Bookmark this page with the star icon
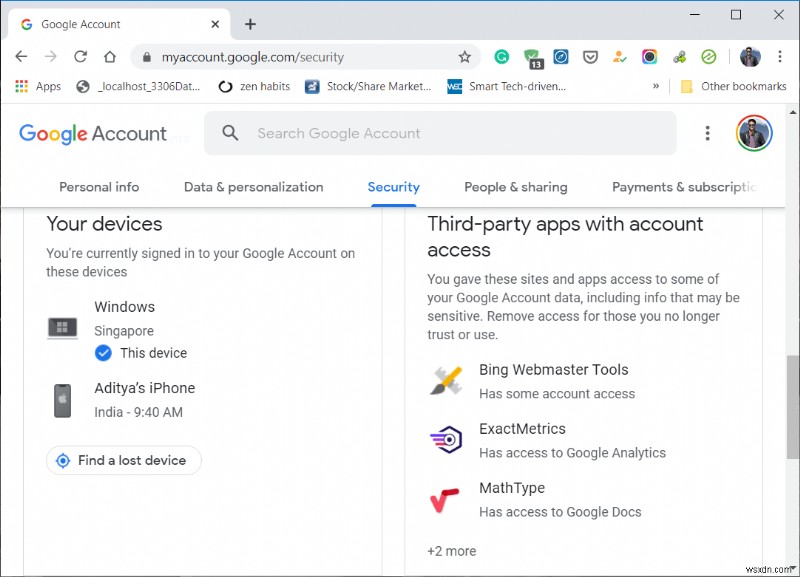The width and height of the screenshot is (800, 577). pos(464,57)
